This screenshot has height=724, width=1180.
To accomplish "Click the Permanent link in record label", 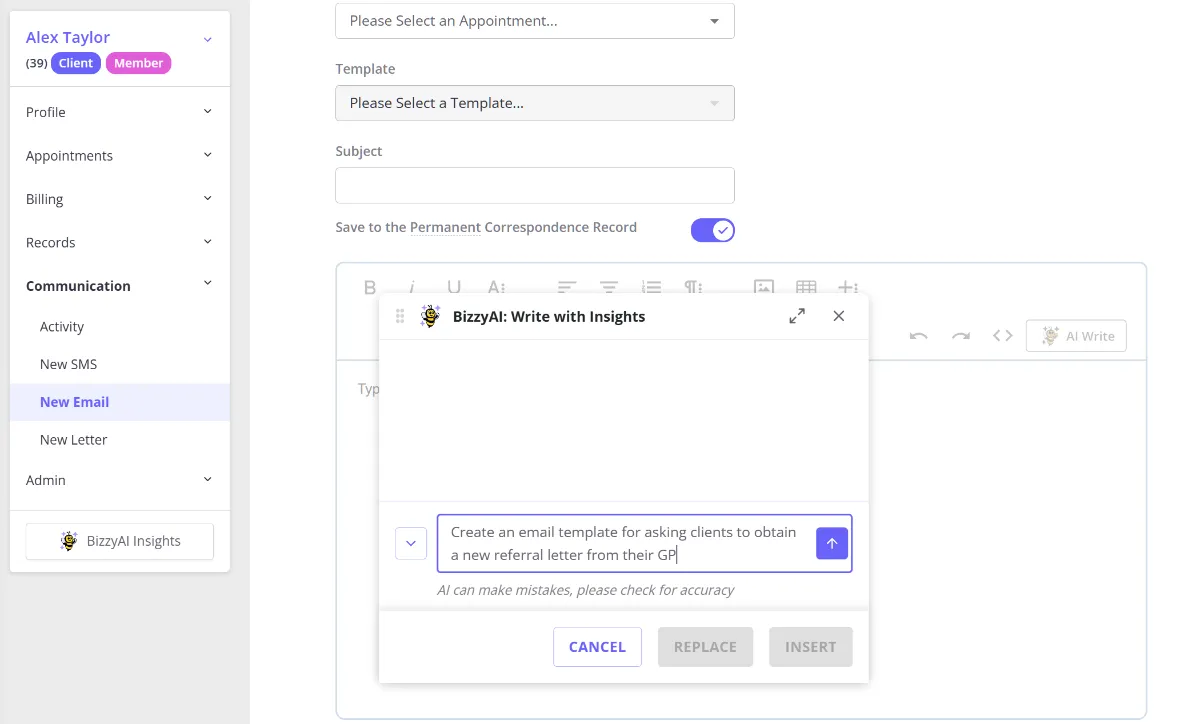I will point(445,227).
